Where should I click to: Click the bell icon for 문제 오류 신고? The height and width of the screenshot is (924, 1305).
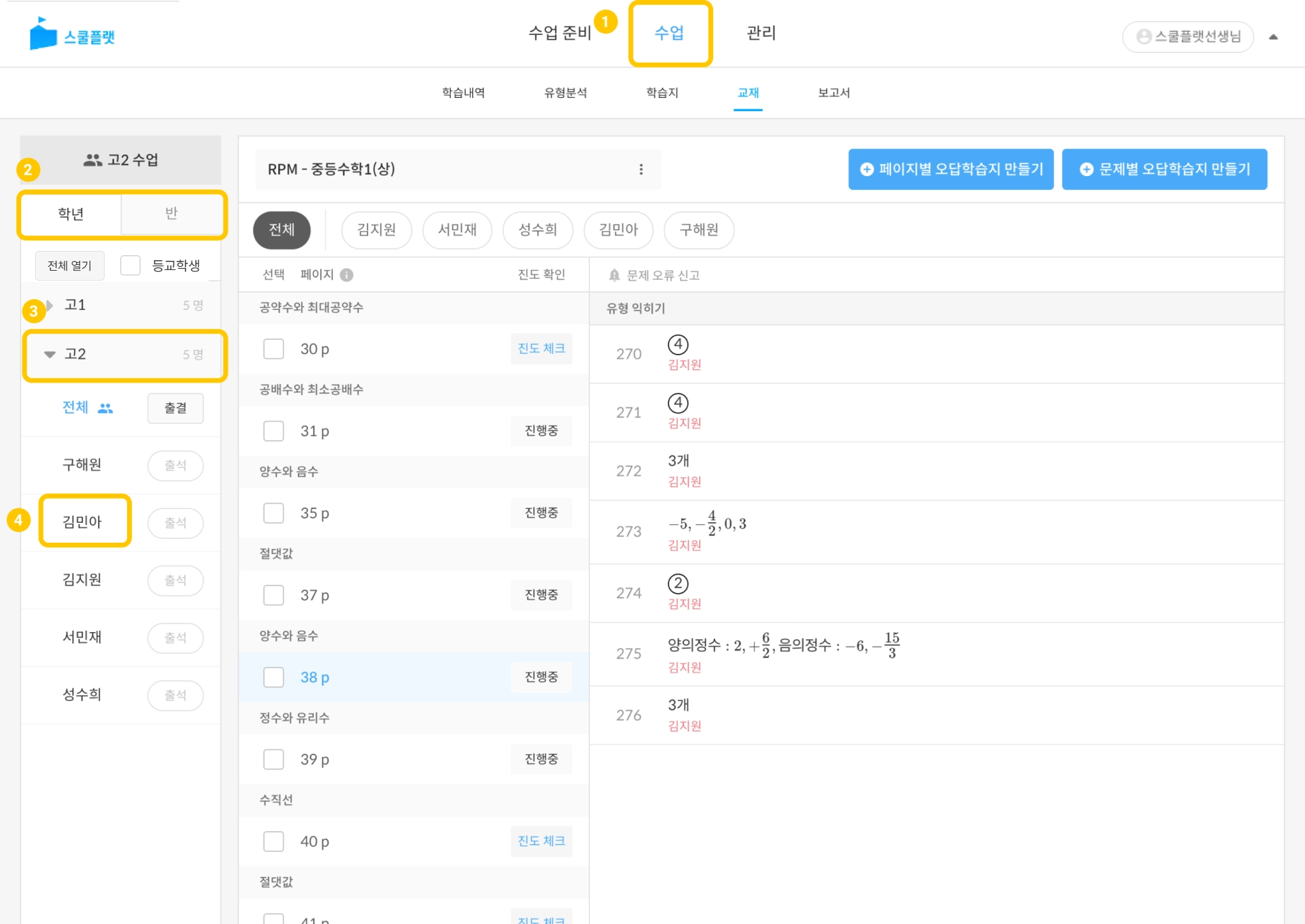pos(614,275)
